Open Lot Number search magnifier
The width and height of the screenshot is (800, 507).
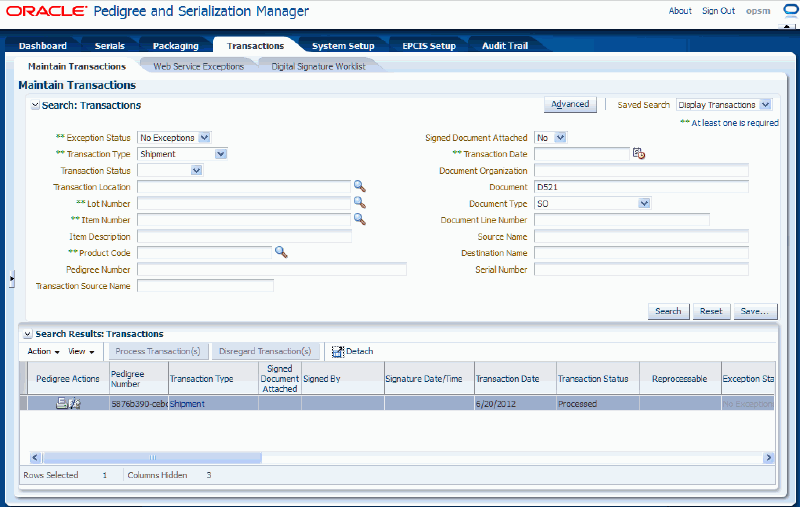click(360, 203)
